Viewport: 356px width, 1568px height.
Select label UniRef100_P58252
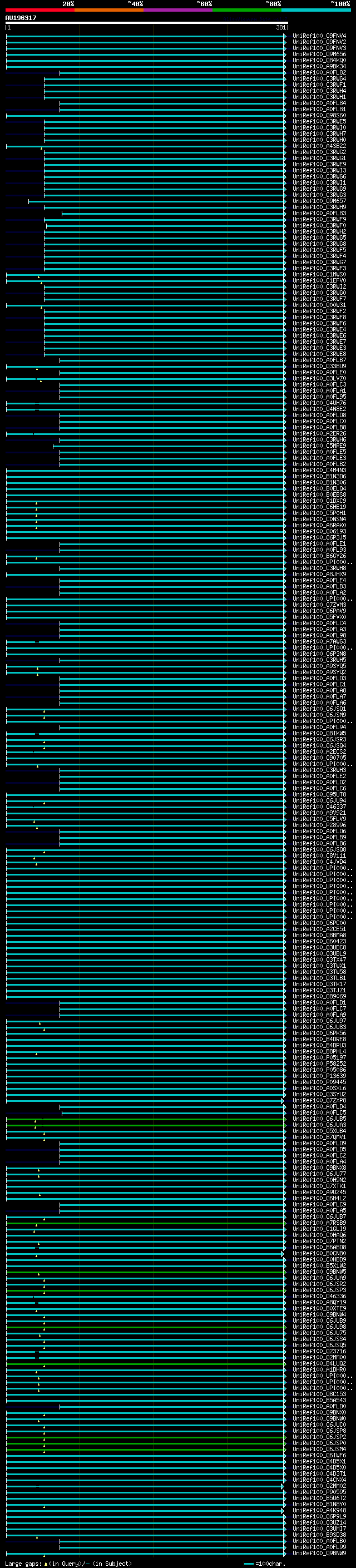[319, 1064]
